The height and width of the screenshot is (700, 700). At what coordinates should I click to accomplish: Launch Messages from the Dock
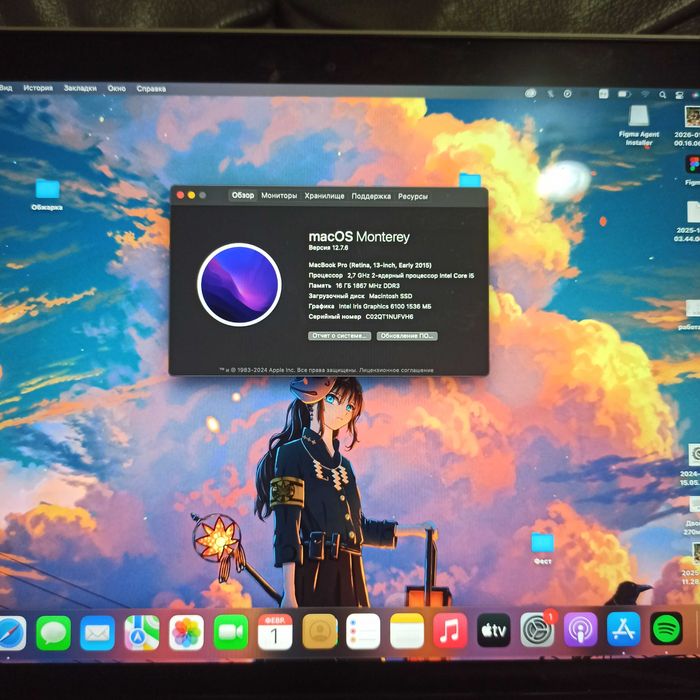[53, 633]
